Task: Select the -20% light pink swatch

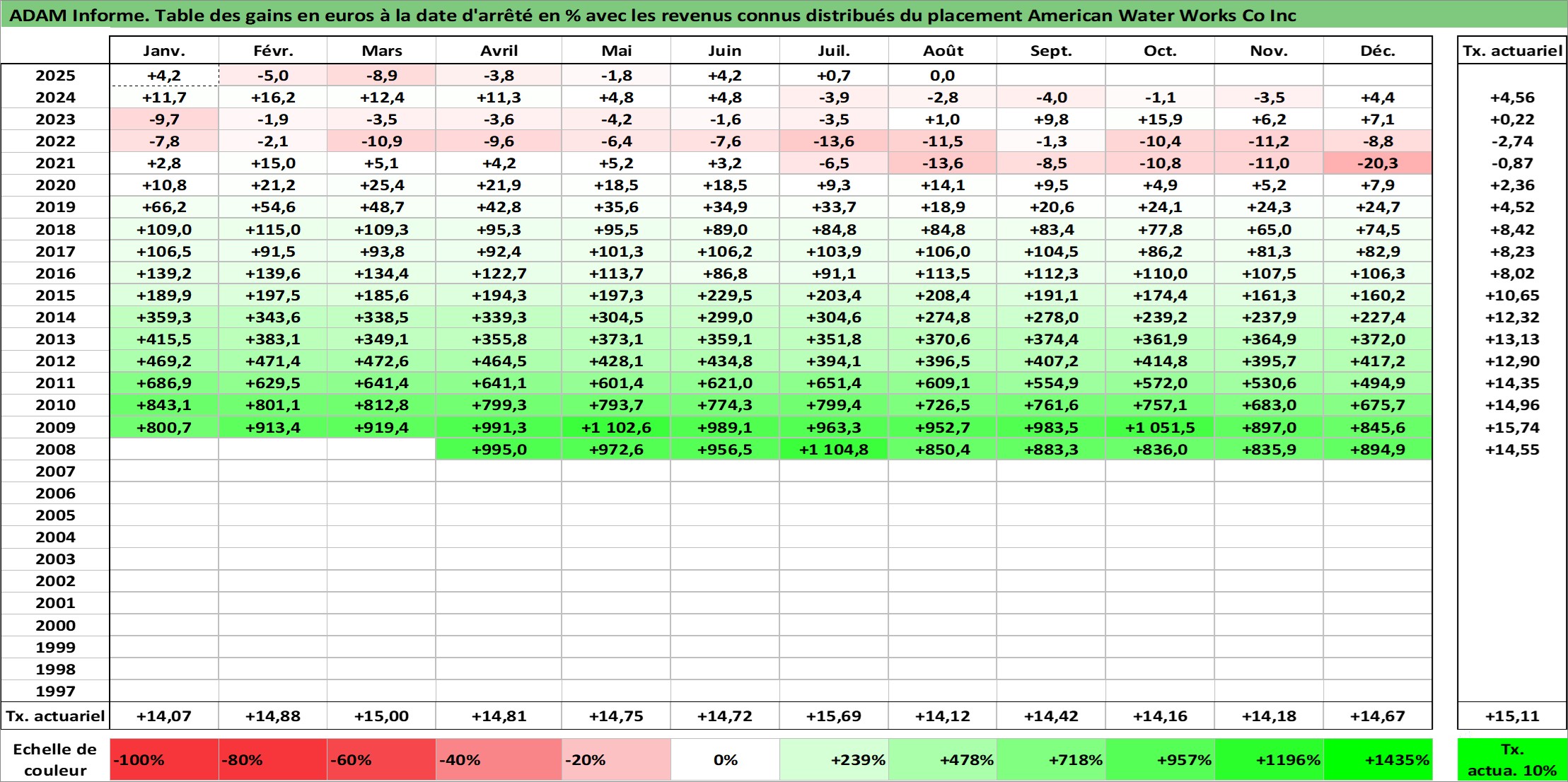Action: 616,760
